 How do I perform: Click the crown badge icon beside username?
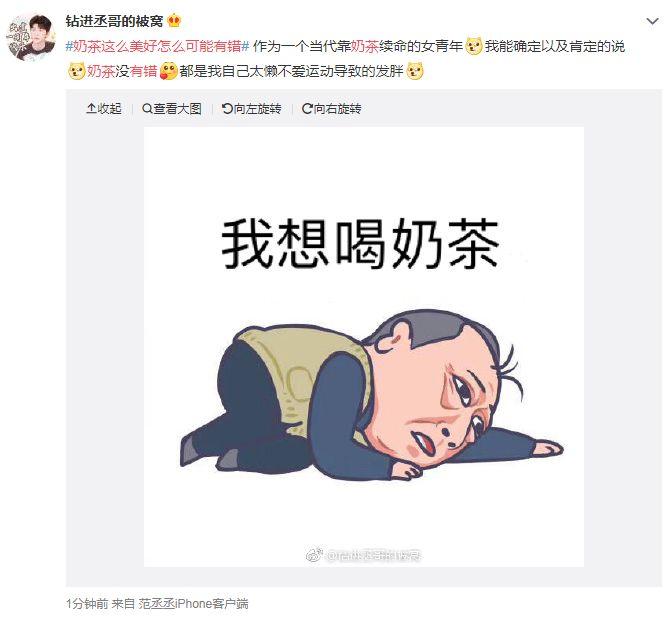[x=174, y=20]
